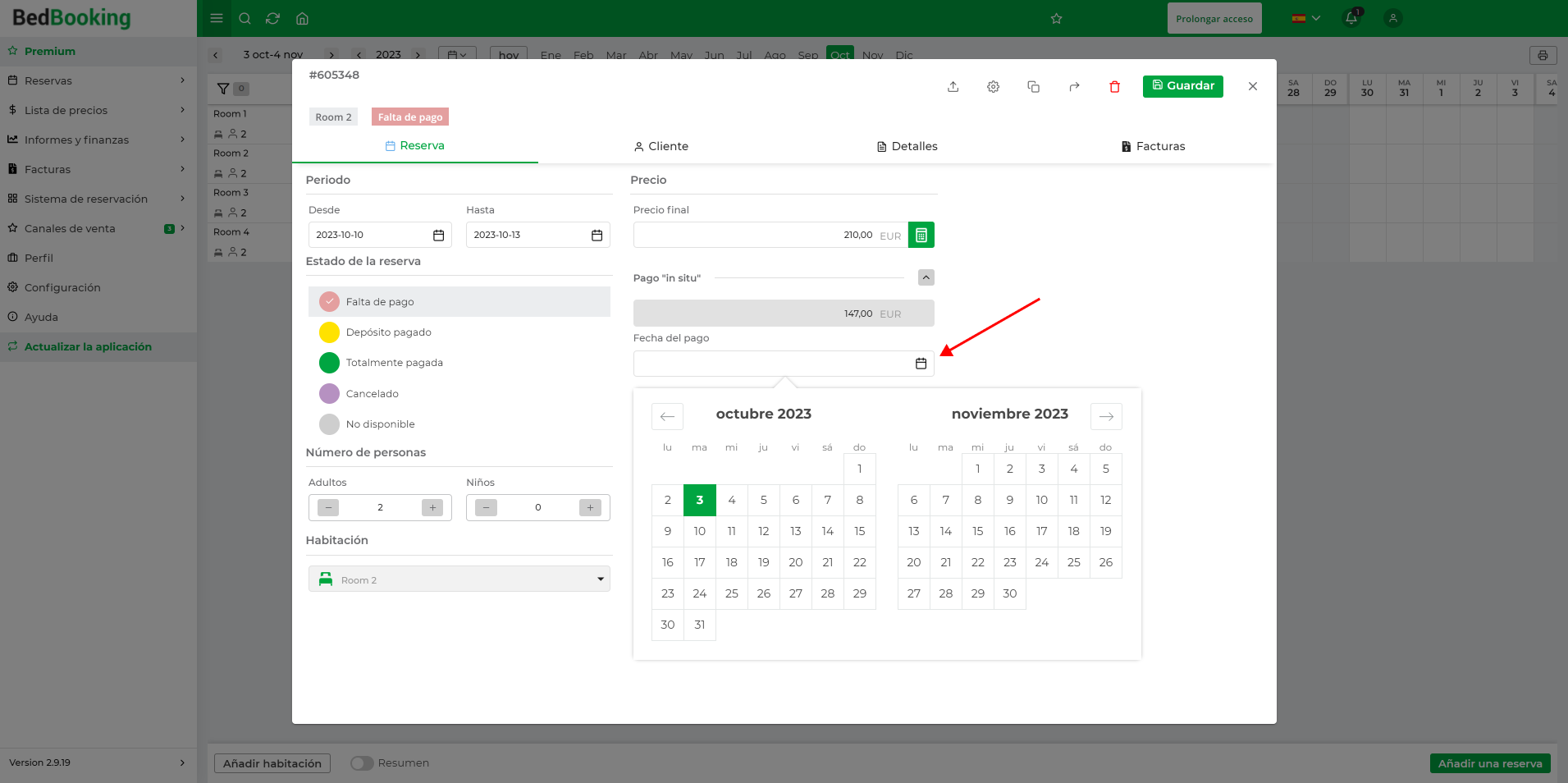Open notifications bell icon

pos(1351,18)
